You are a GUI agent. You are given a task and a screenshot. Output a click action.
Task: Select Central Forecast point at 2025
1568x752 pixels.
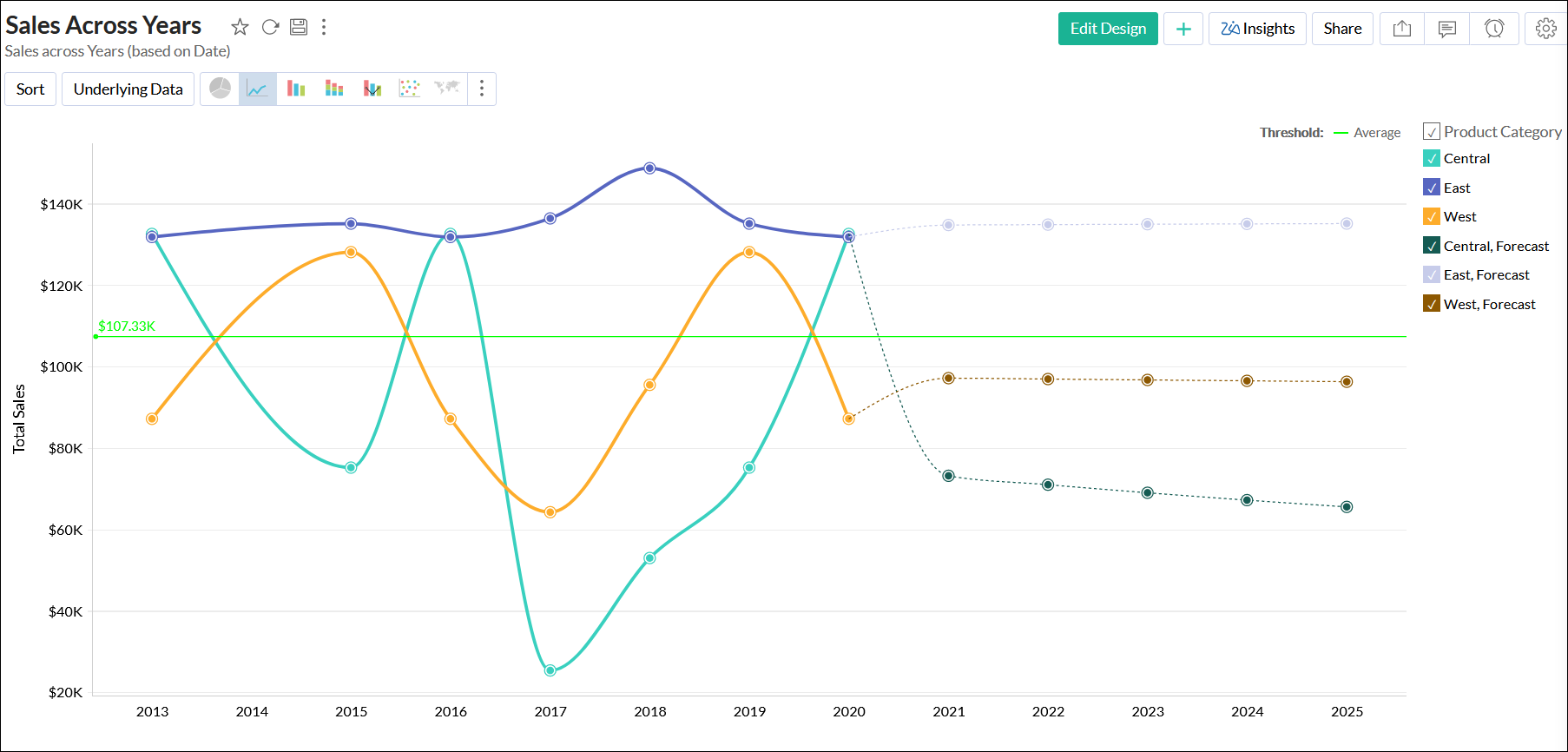1347,507
